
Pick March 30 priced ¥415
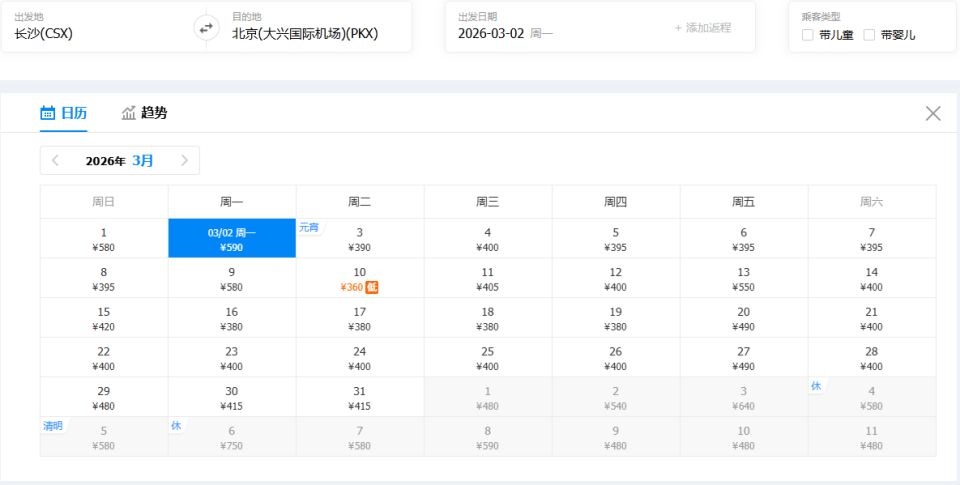point(232,397)
